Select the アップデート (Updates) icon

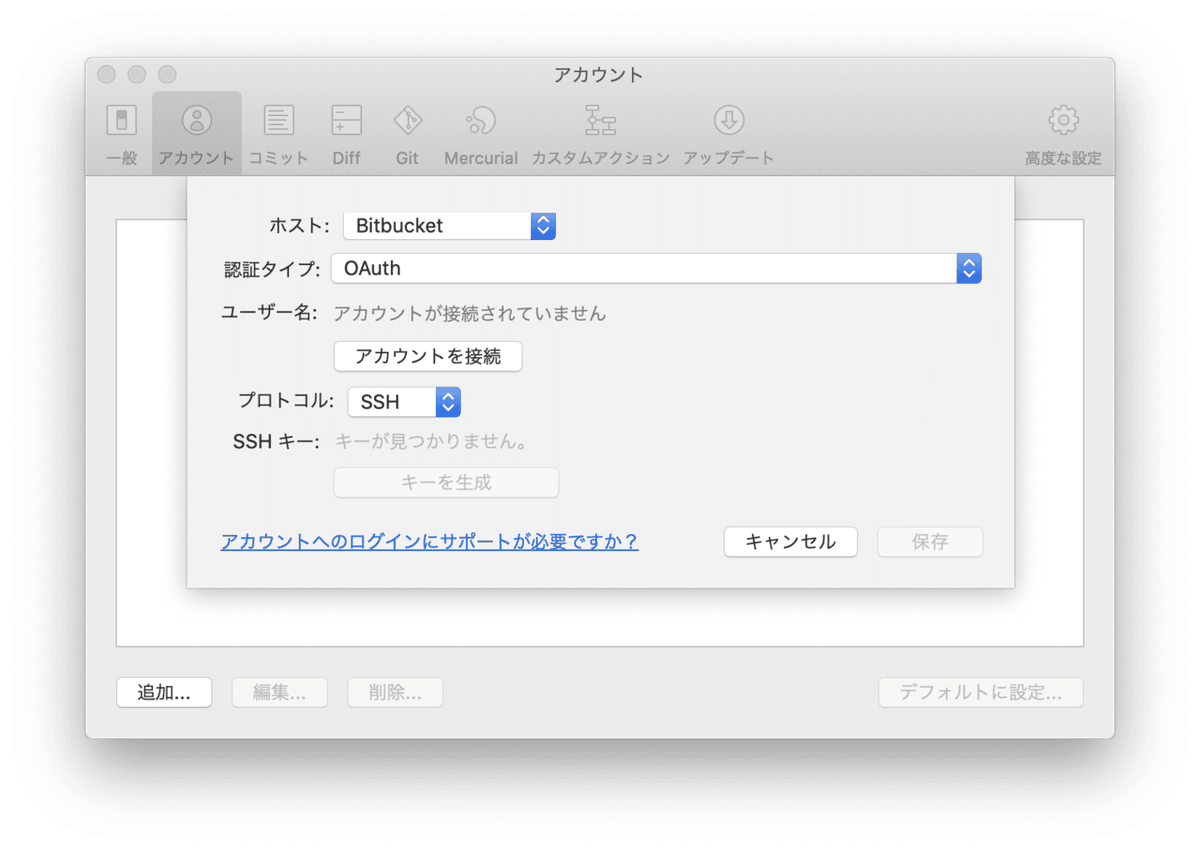coord(729,130)
